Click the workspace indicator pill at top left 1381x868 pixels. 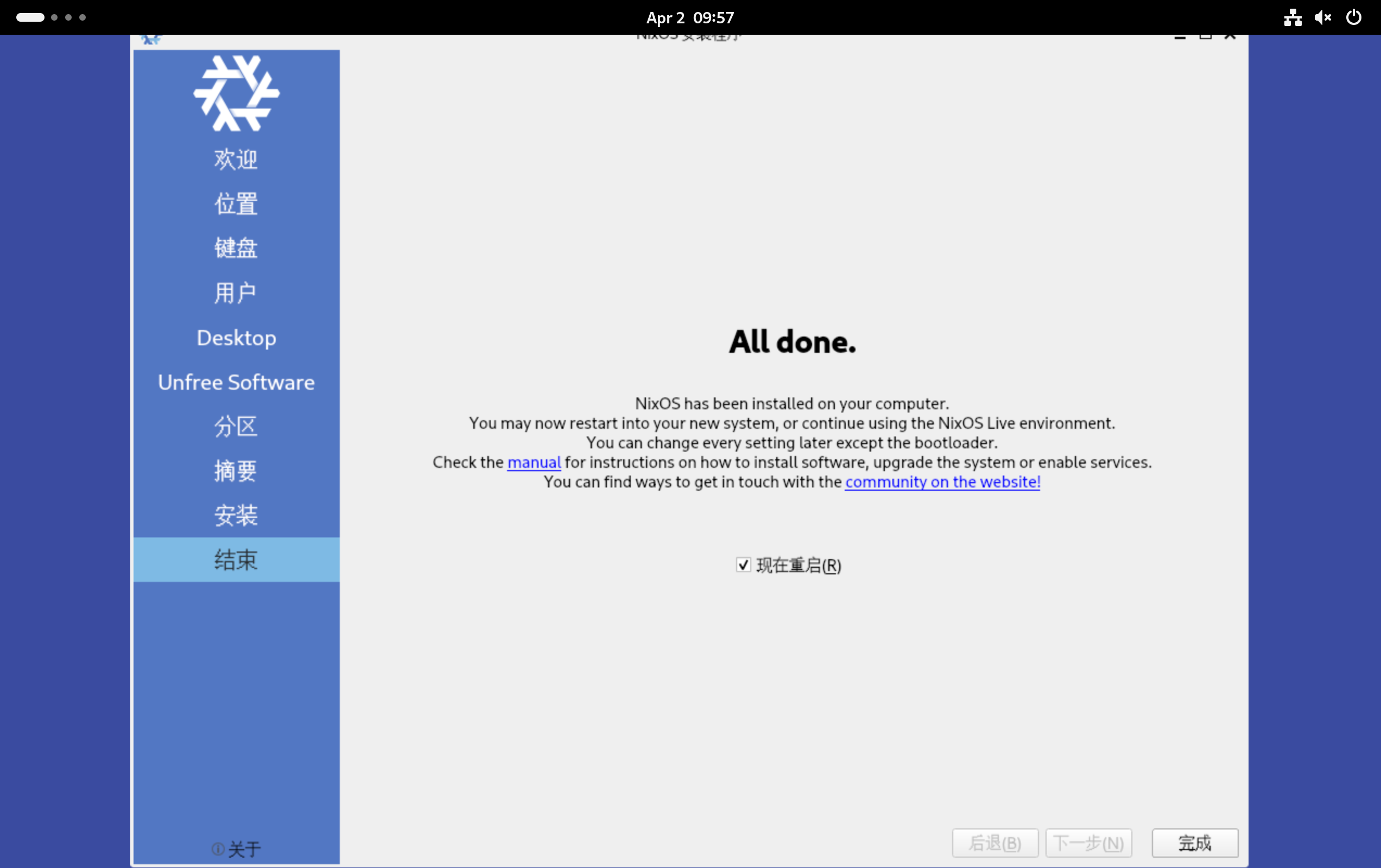pyautogui.click(x=30, y=17)
